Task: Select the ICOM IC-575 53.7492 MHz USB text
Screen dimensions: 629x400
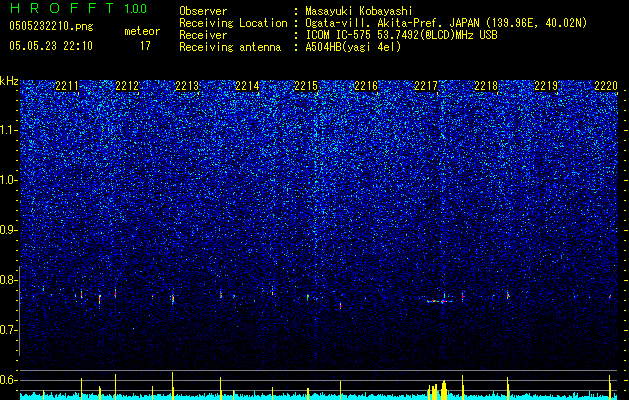Action: (x=402, y=35)
